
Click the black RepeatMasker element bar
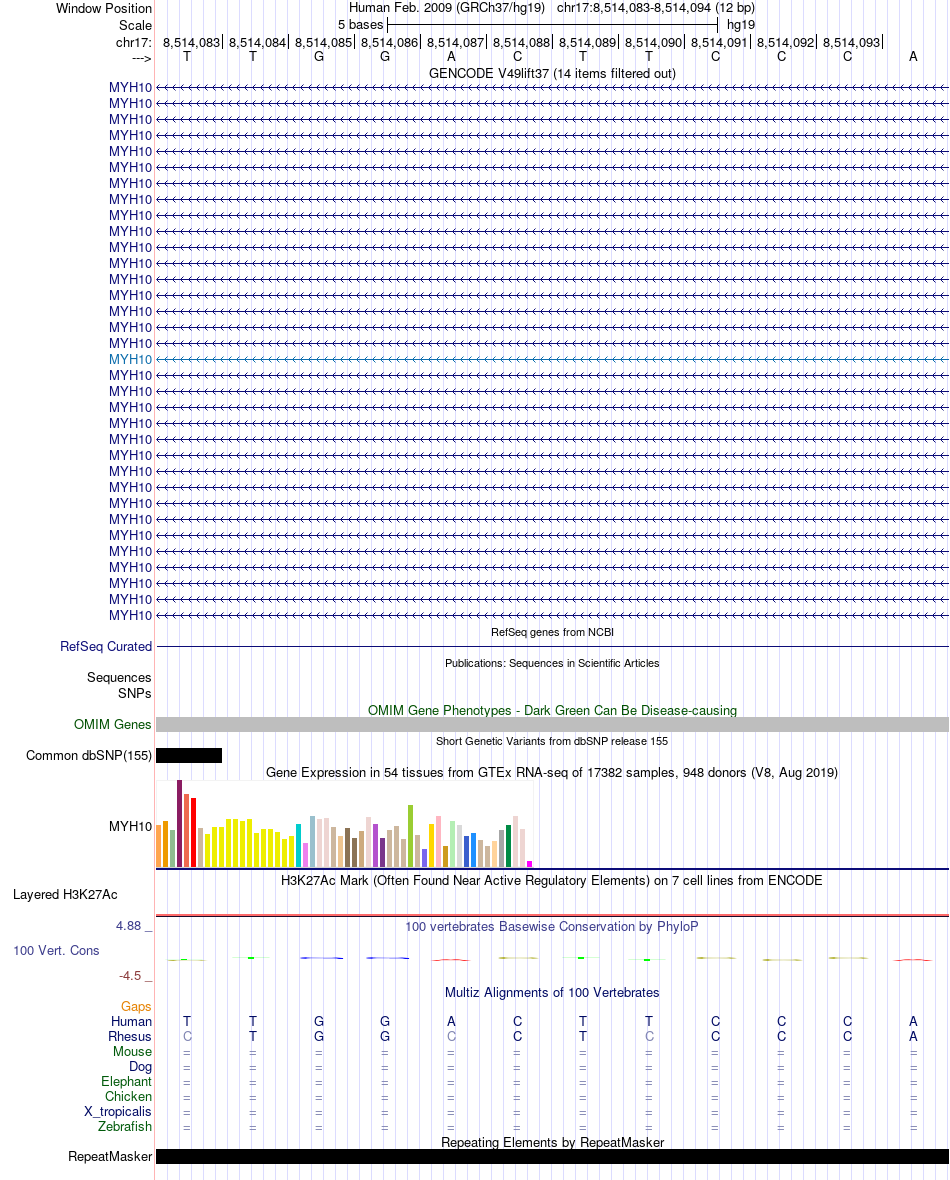point(552,1157)
